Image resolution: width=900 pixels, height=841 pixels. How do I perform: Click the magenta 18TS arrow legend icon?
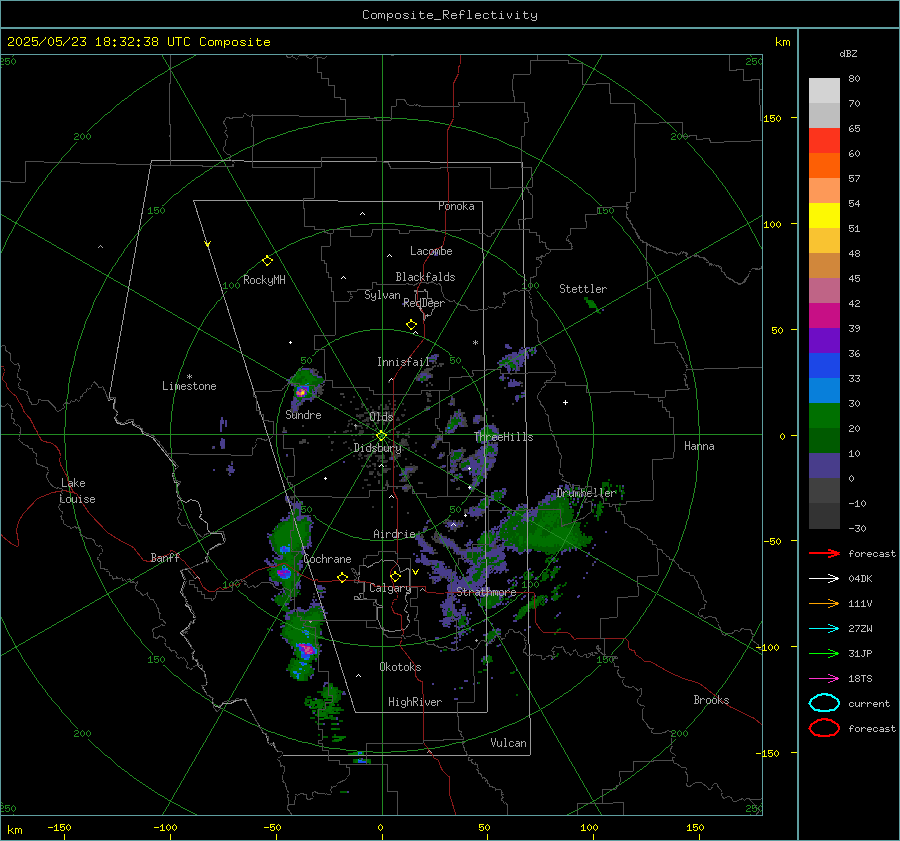point(824,679)
